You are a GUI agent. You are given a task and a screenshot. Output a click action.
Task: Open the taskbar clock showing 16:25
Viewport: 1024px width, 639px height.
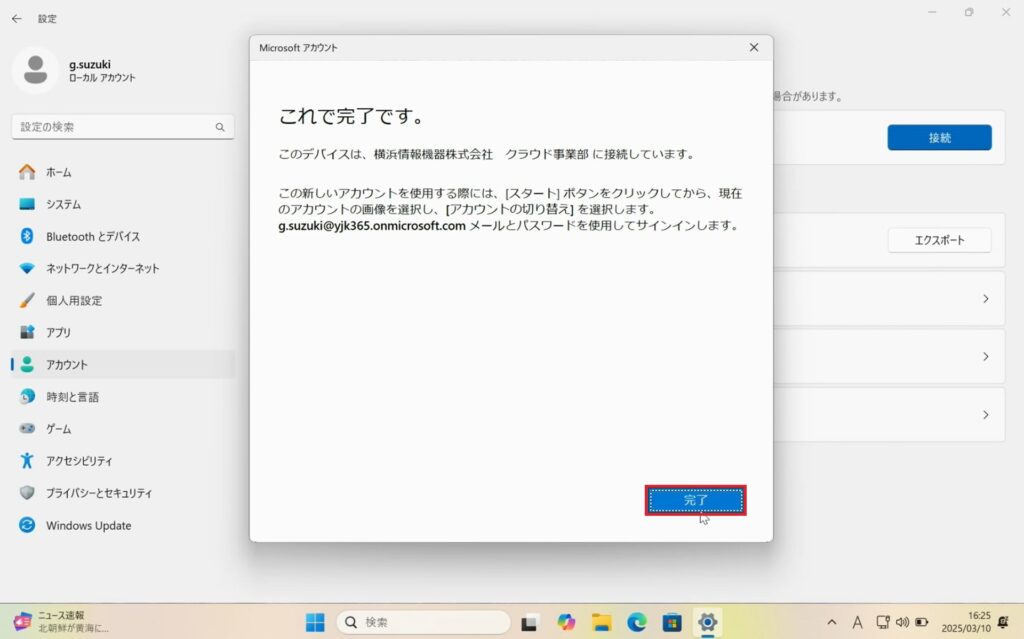point(966,622)
